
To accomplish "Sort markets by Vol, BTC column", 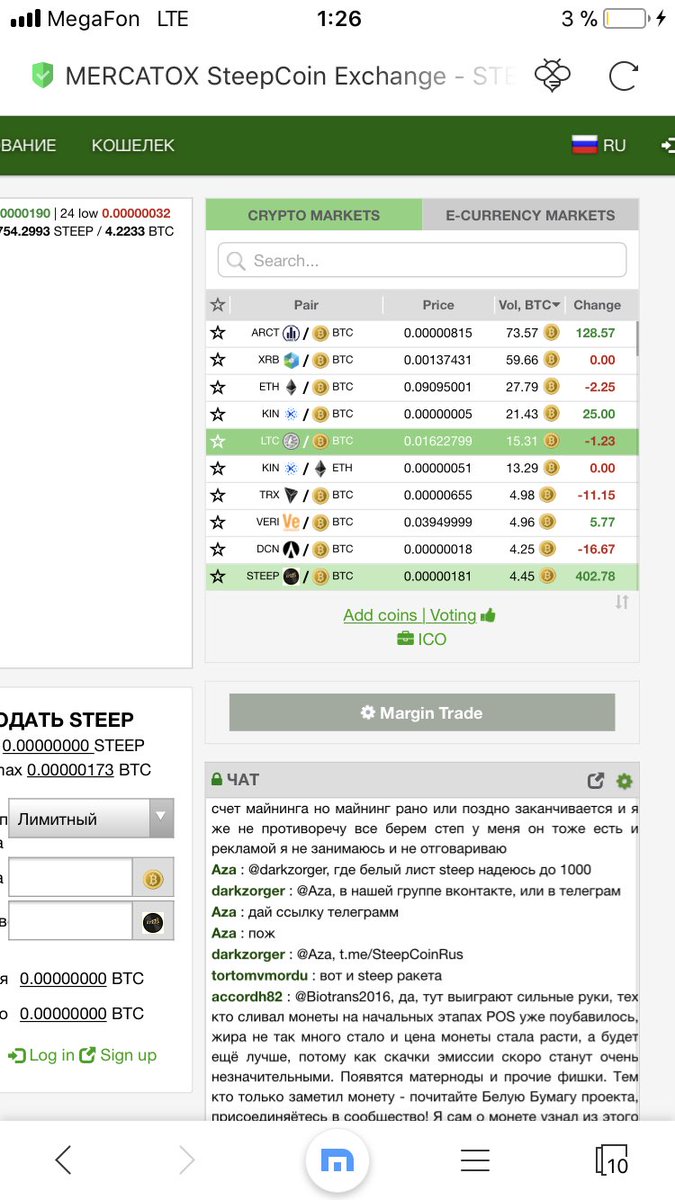I will [529, 305].
